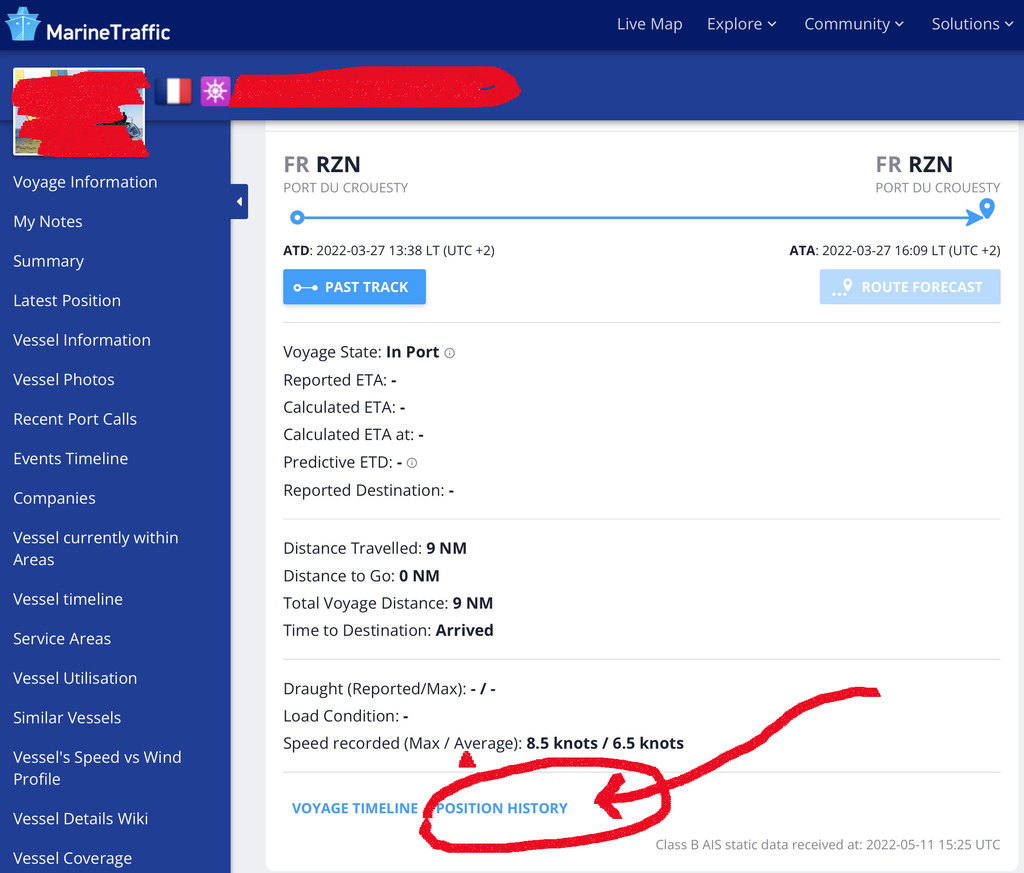The height and width of the screenshot is (873, 1024).
Task: Click the In Port voyage state text
Action: tap(412, 353)
